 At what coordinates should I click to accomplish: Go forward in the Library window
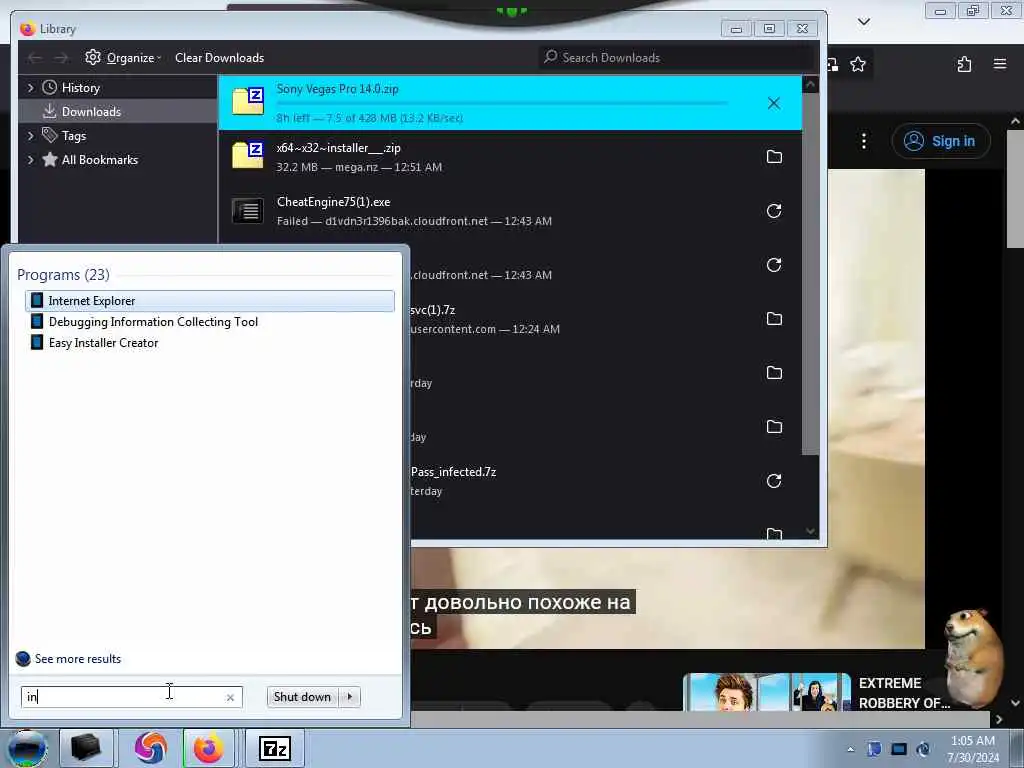pyautogui.click(x=61, y=58)
